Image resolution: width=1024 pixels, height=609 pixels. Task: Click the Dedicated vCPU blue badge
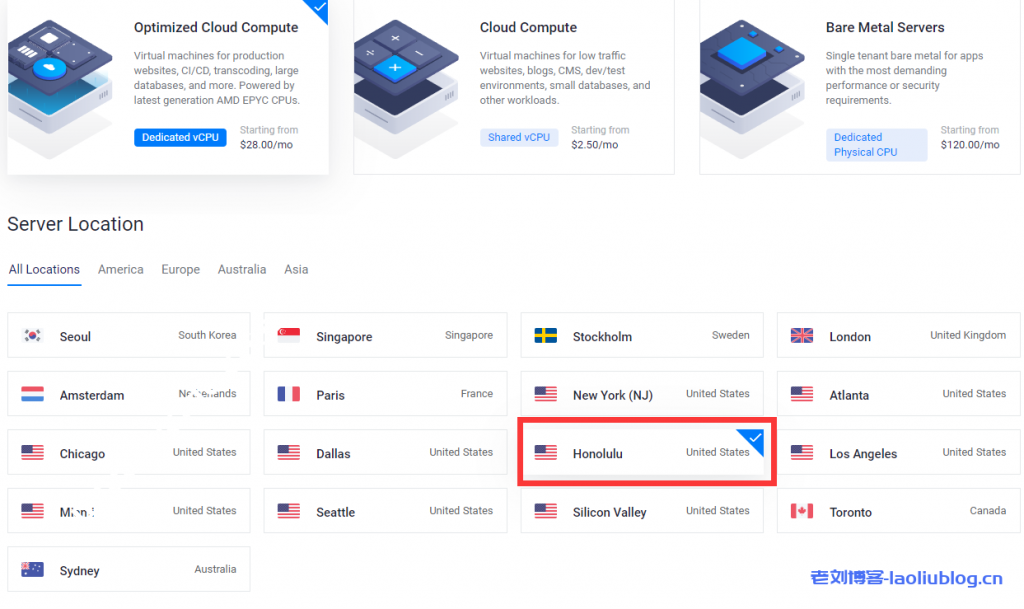pyautogui.click(x=180, y=137)
